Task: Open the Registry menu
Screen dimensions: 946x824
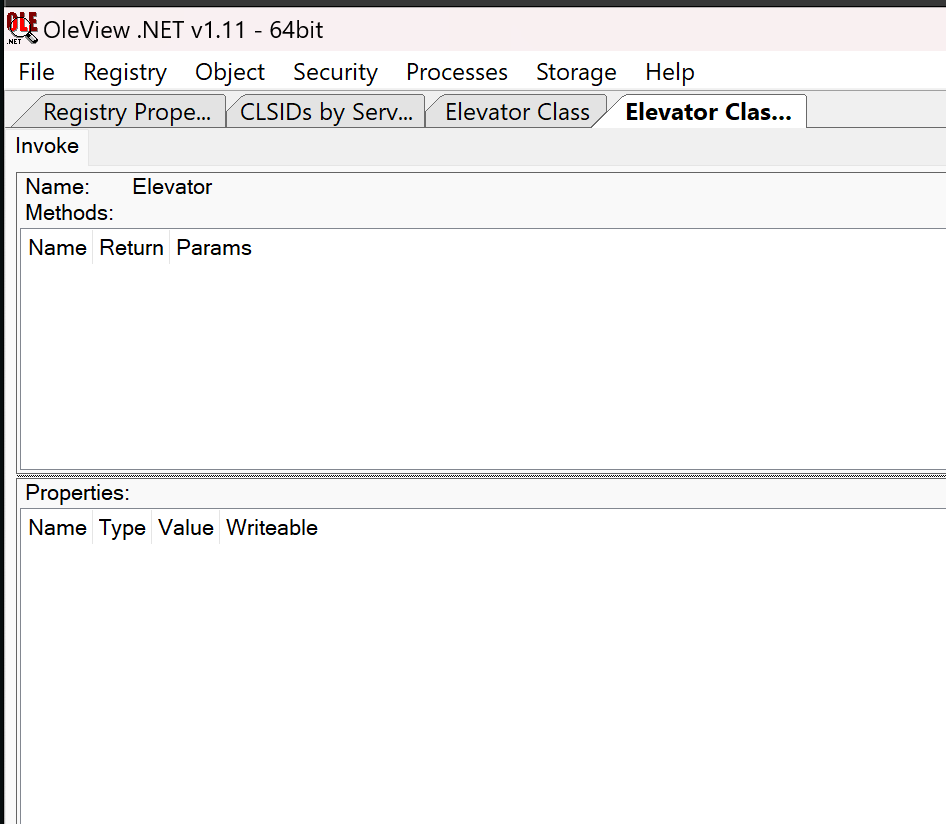Action: [x=125, y=72]
